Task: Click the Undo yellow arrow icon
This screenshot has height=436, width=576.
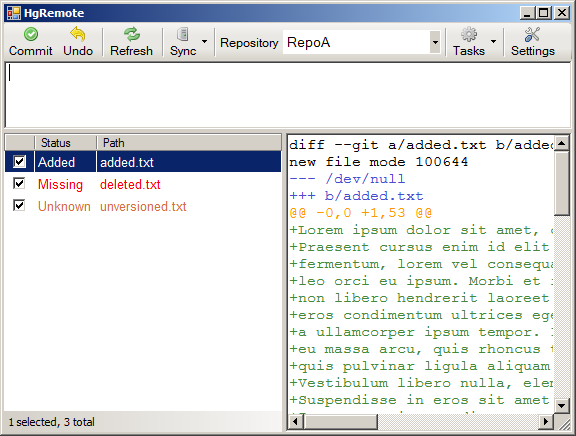Action: [x=78, y=34]
